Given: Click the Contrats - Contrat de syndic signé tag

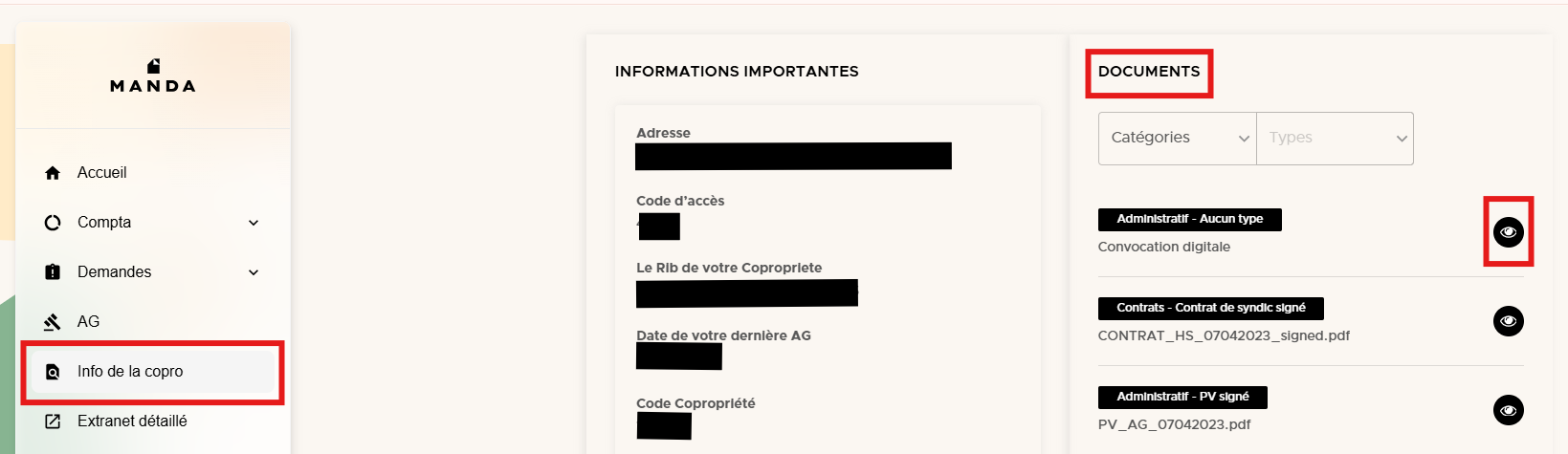Looking at the screenshot, I should tap(1210, 308).
